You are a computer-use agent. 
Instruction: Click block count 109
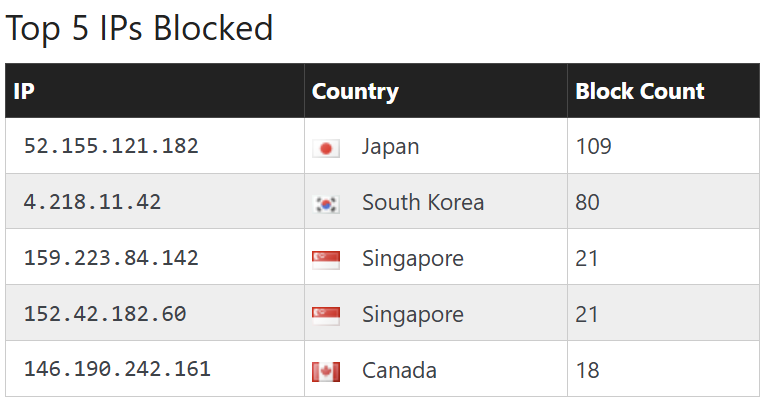594,147
